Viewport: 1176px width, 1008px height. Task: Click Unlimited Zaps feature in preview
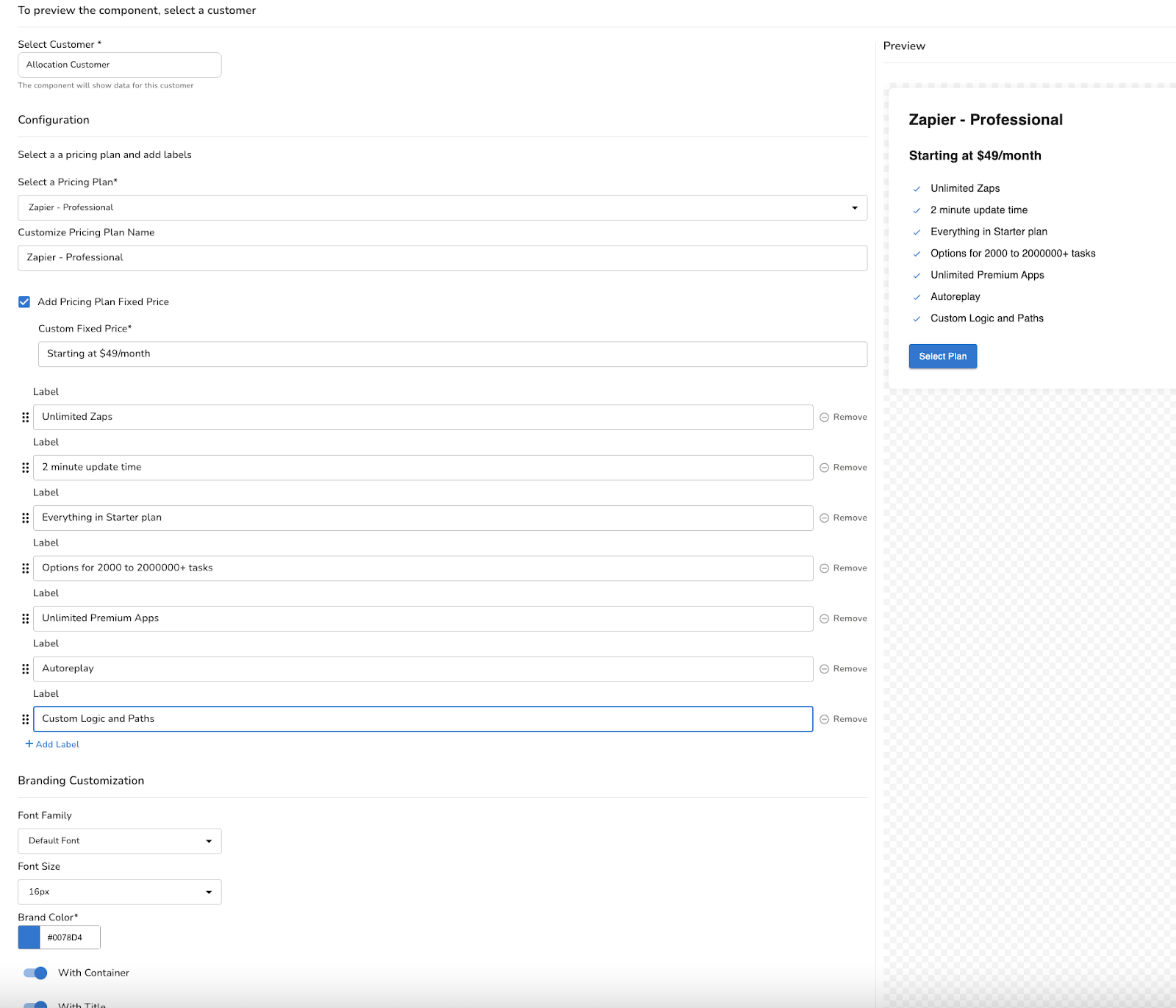[965, 189]
